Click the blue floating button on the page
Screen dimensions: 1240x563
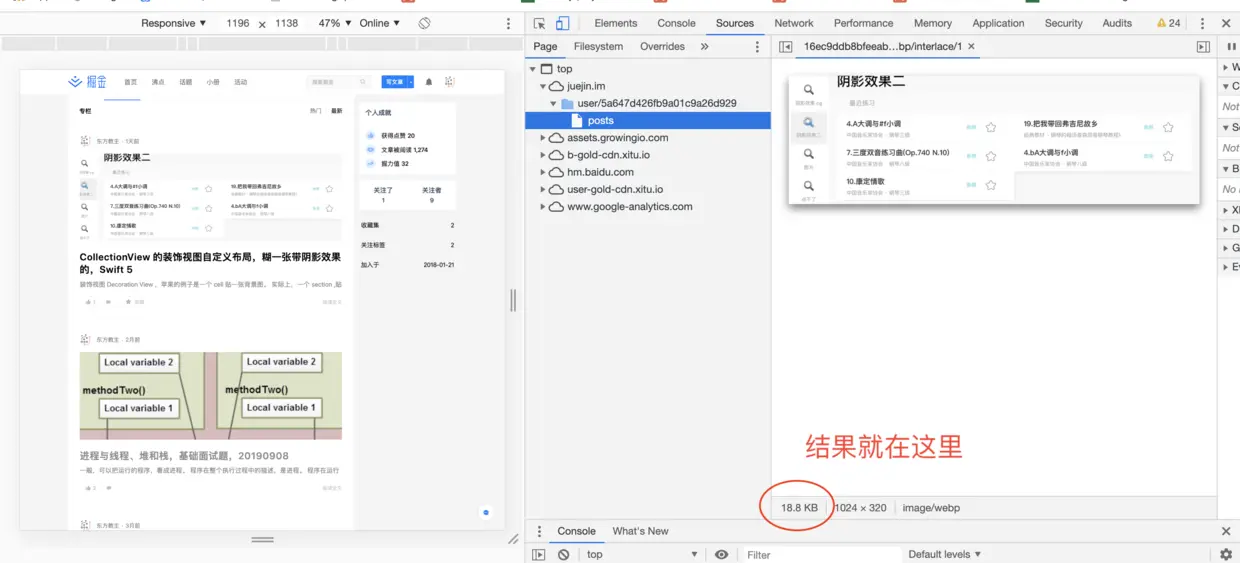click(x=486, y=512)
